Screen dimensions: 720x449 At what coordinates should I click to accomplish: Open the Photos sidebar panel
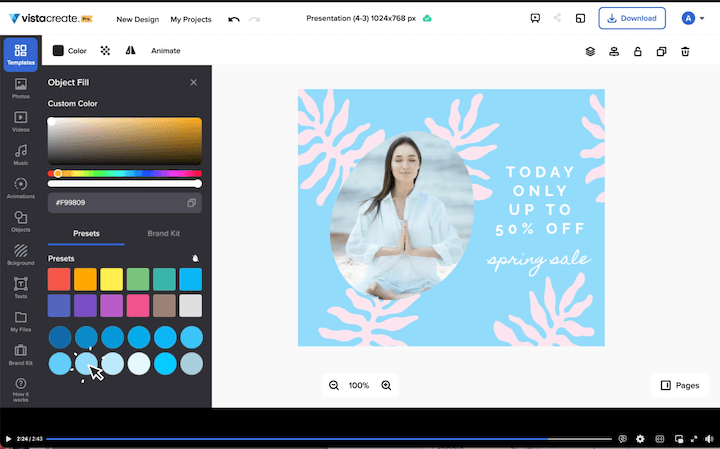[x=21, y=88]
